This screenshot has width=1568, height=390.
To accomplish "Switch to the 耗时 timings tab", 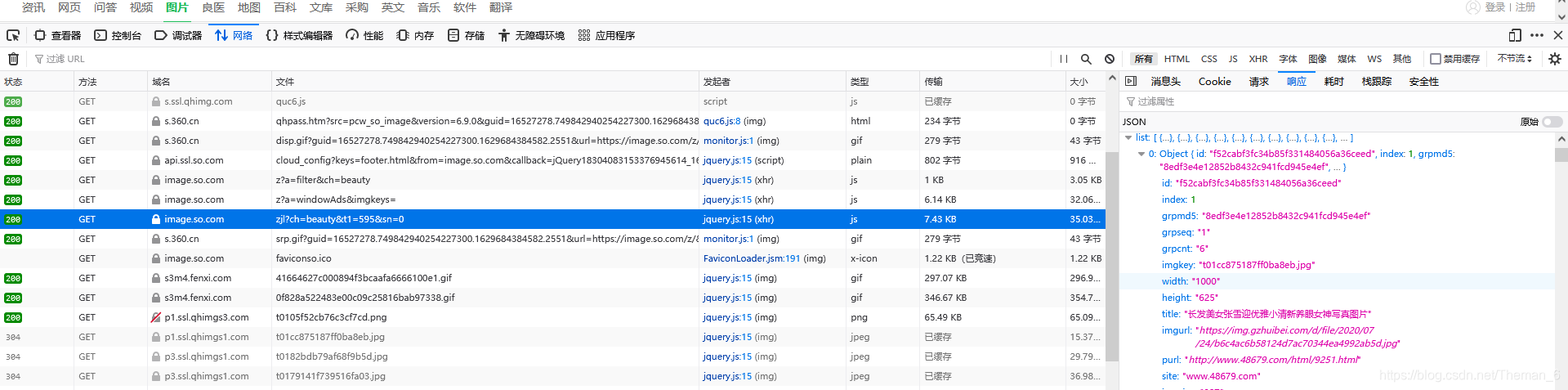I will tap(1333, 81).
